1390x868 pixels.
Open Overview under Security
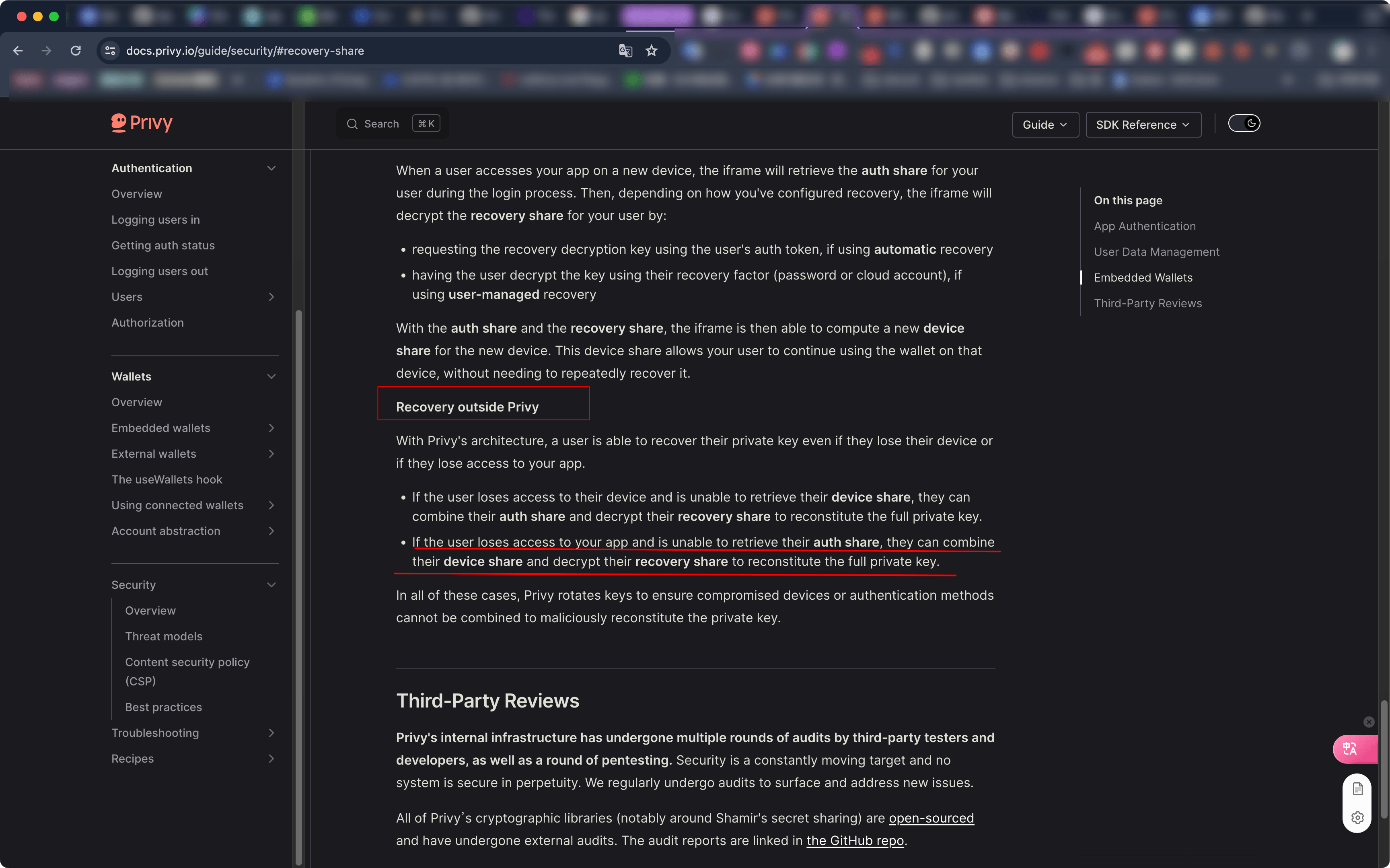click(x=150, y=611)
